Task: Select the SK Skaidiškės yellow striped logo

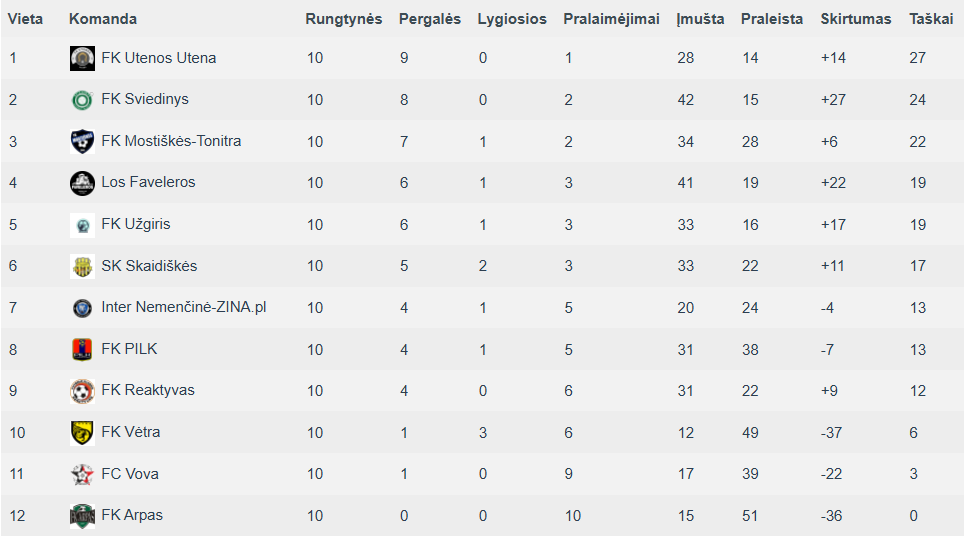Action: point(82,266)
